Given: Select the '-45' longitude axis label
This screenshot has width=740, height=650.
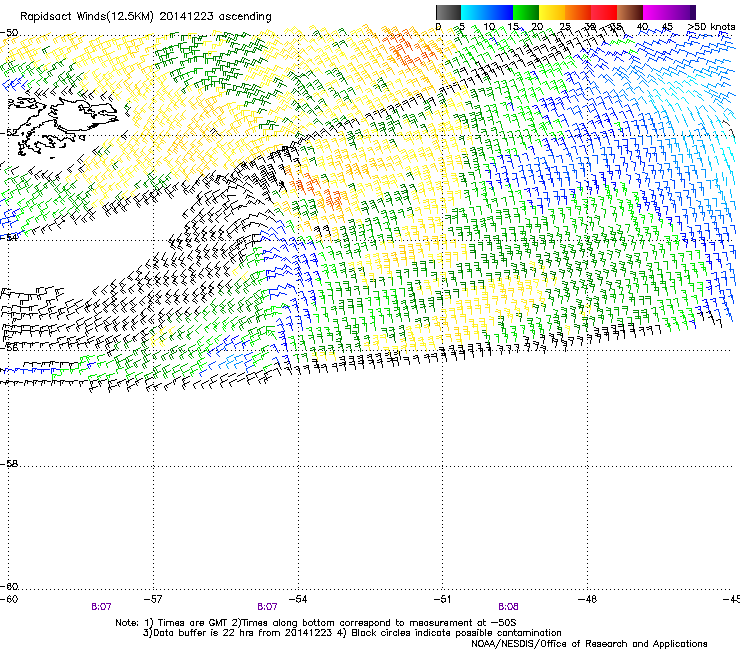Looking at the screenshot, I should [731, 599].
